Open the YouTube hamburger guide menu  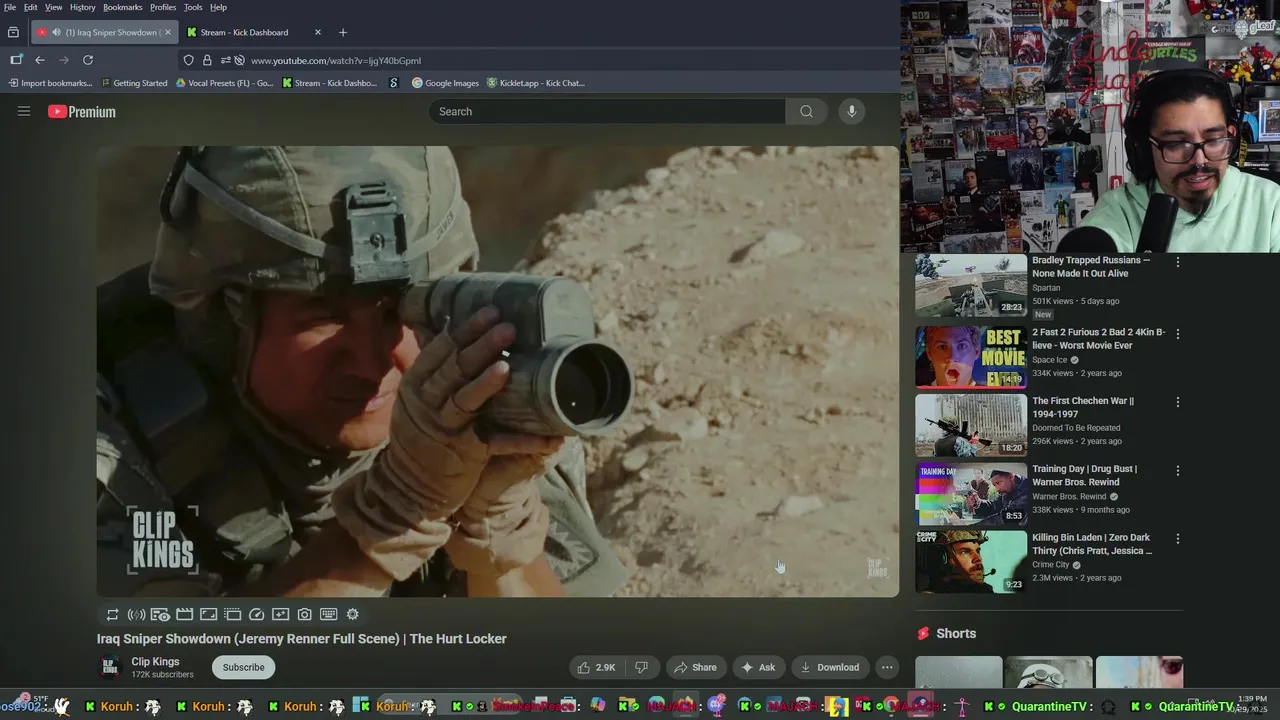pos(24,112)
